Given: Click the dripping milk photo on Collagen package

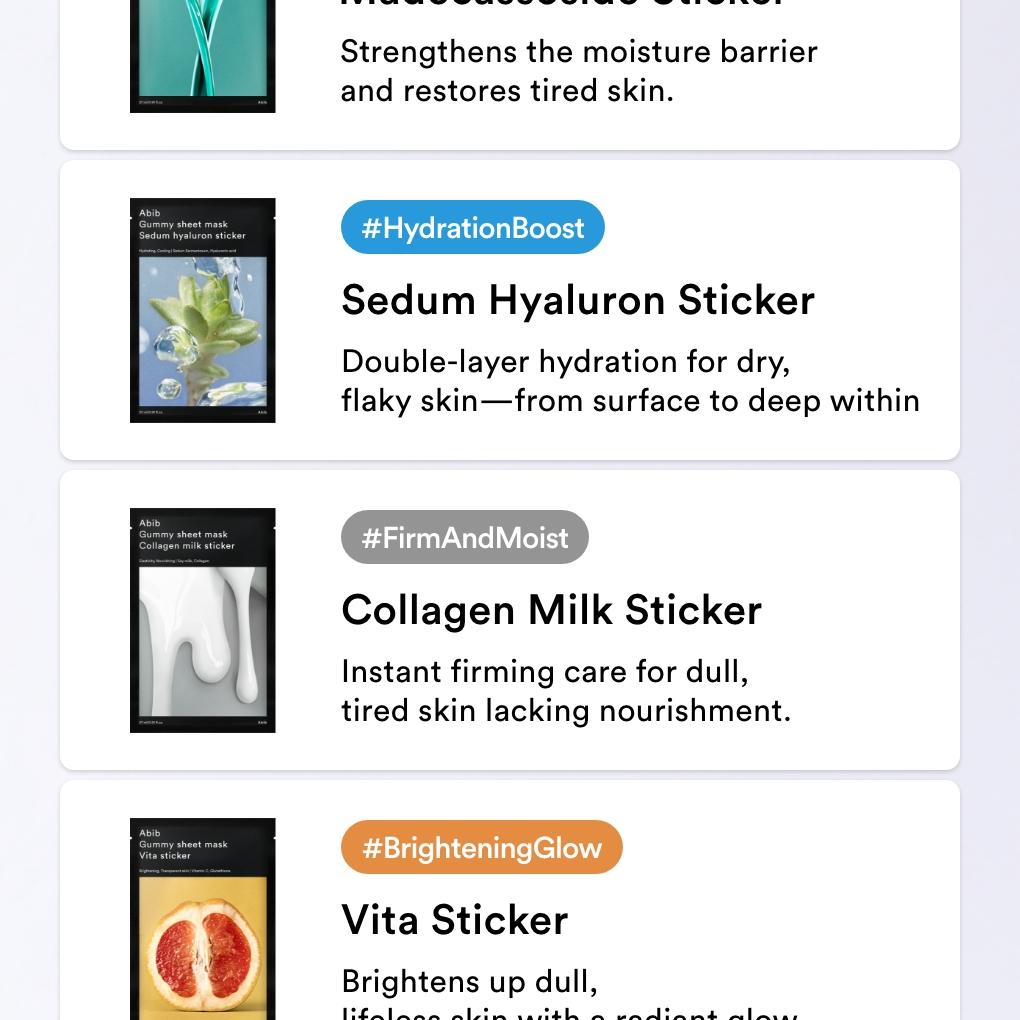Looking at the screenshot, I should 203,640.
